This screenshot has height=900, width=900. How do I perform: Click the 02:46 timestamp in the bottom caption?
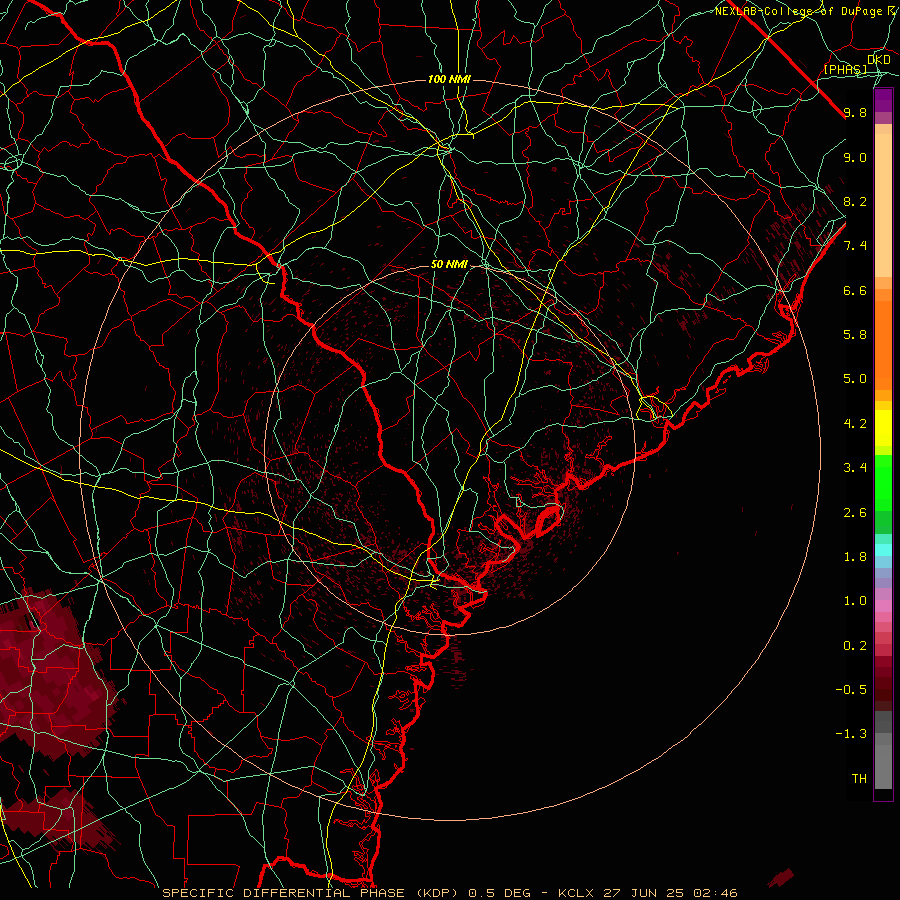click(x=715, y=893)
